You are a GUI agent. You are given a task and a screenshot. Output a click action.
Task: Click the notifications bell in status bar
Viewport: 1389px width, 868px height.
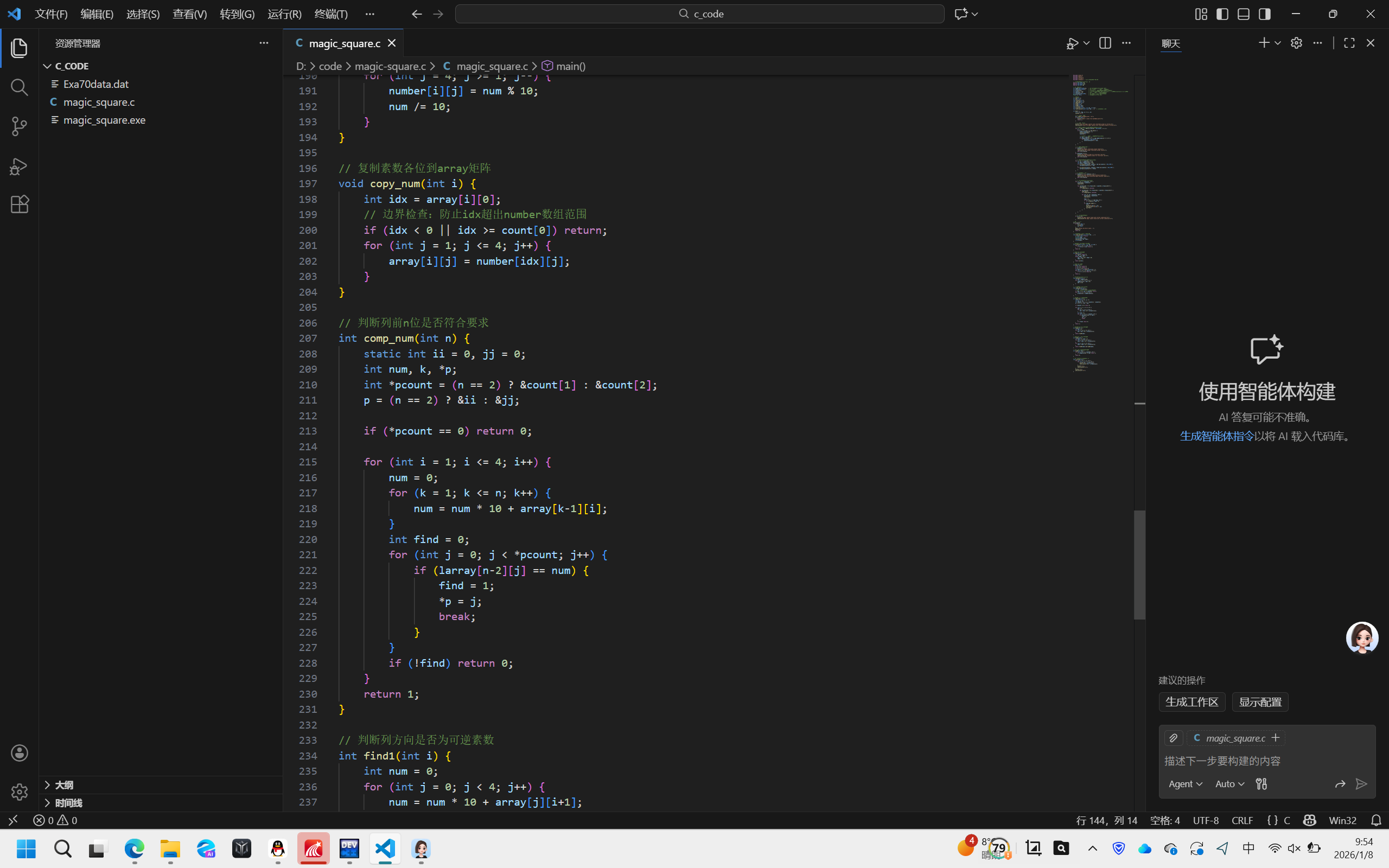click(1376, 820)
